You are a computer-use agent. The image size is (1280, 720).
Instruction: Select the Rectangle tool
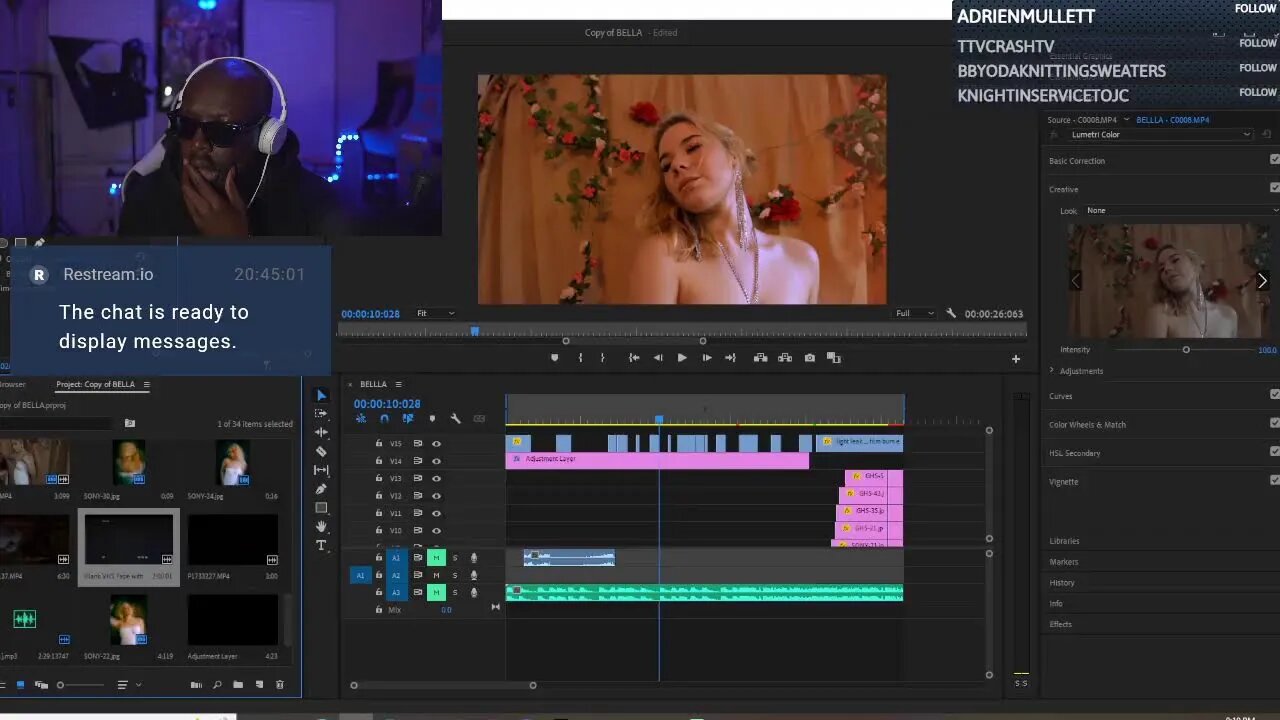click(321, 508)
